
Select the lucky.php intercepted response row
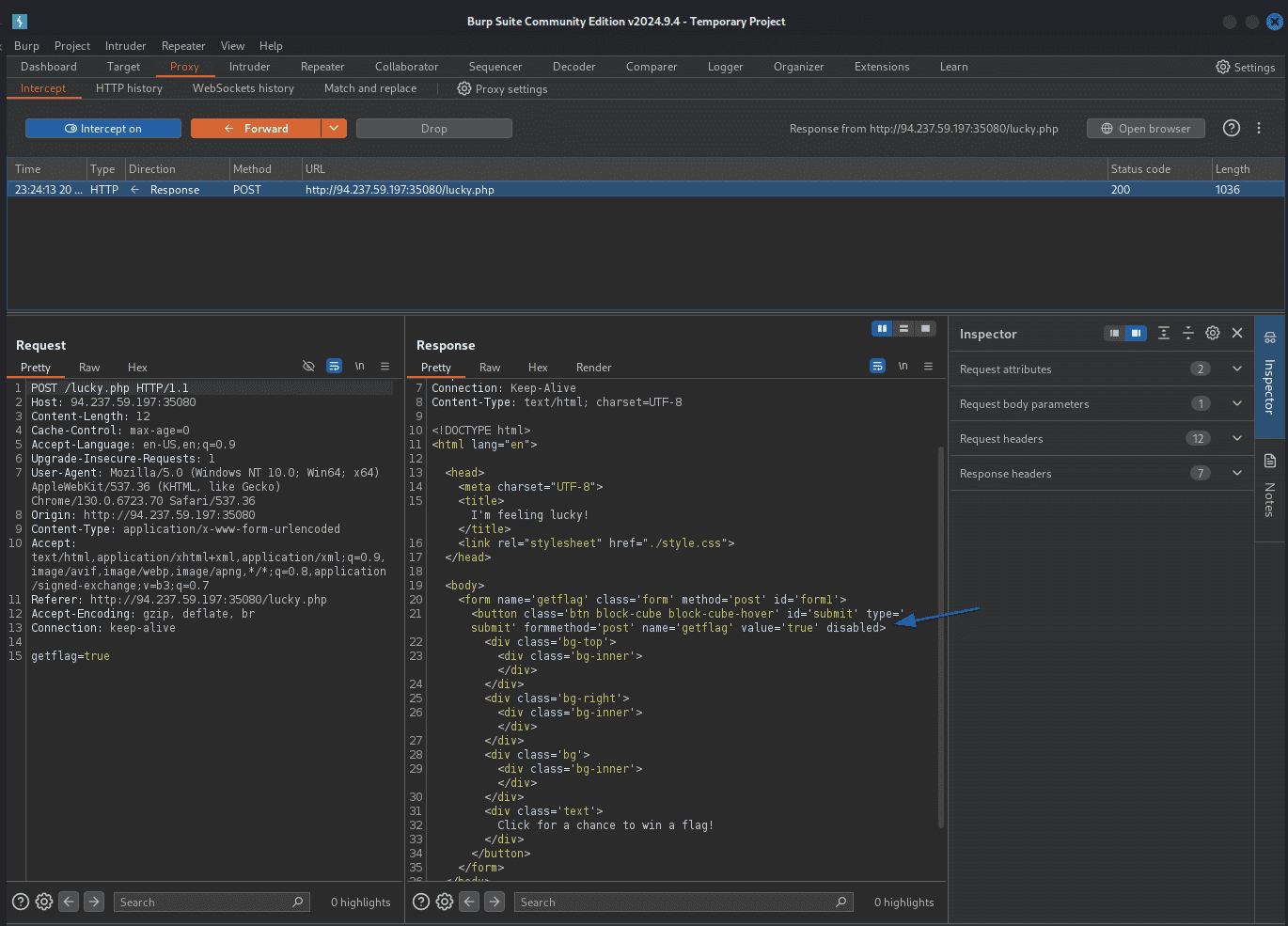646,189
